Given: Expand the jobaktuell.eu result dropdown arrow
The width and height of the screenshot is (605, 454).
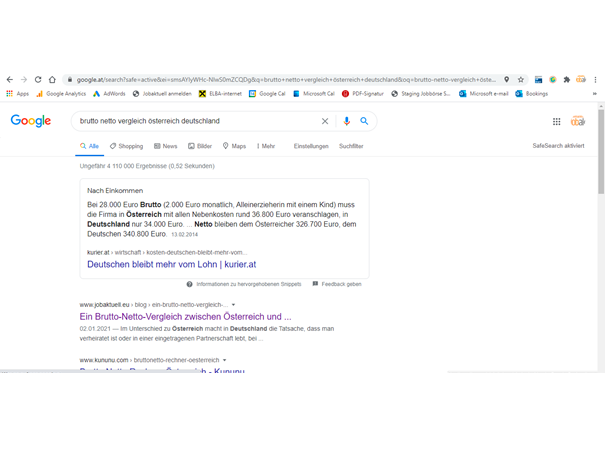Looking at the screenshot, I should pos(233,305).
